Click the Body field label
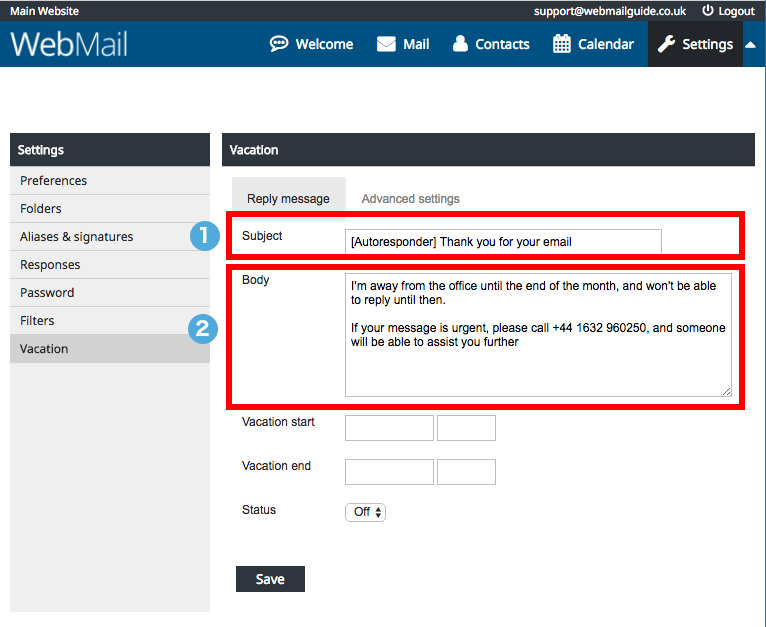 point(255,280)
